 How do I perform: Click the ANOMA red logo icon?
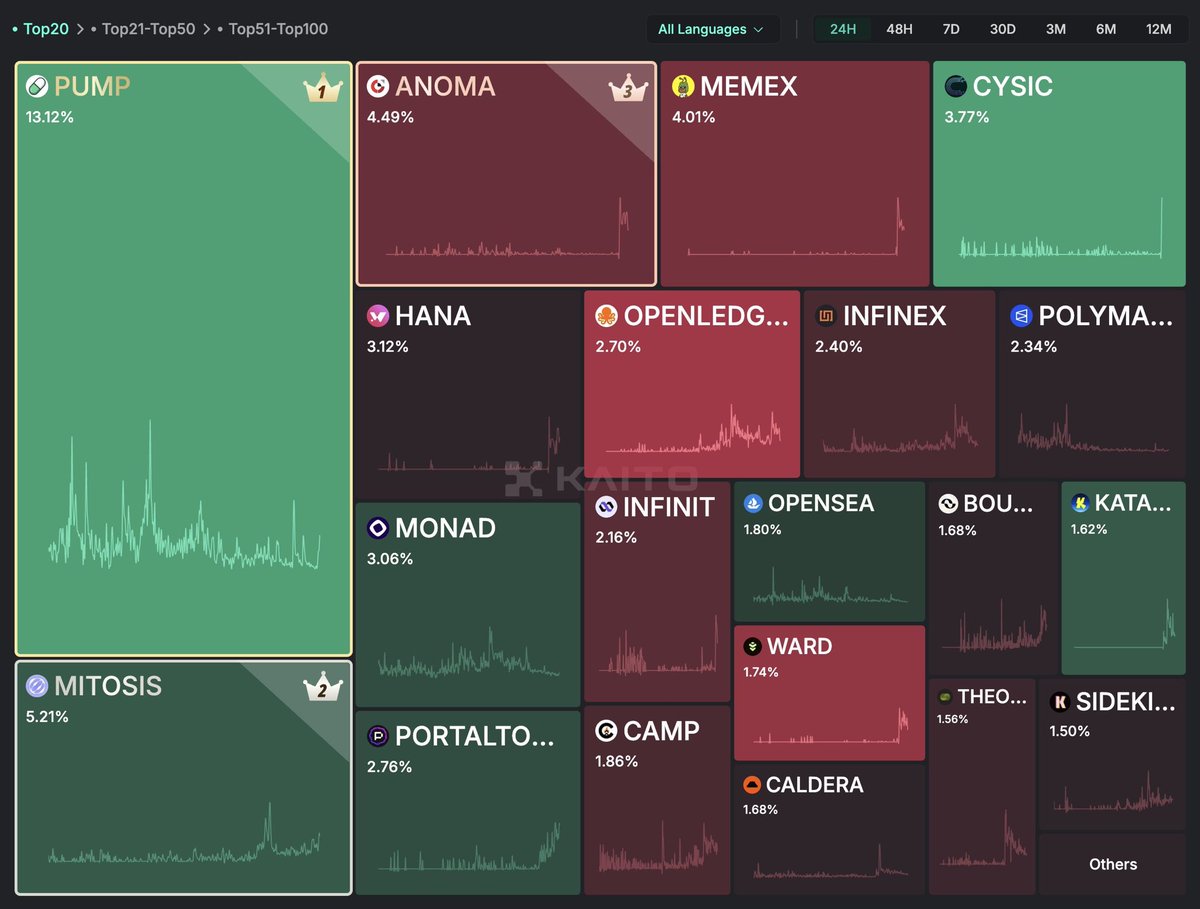(378, 86)
